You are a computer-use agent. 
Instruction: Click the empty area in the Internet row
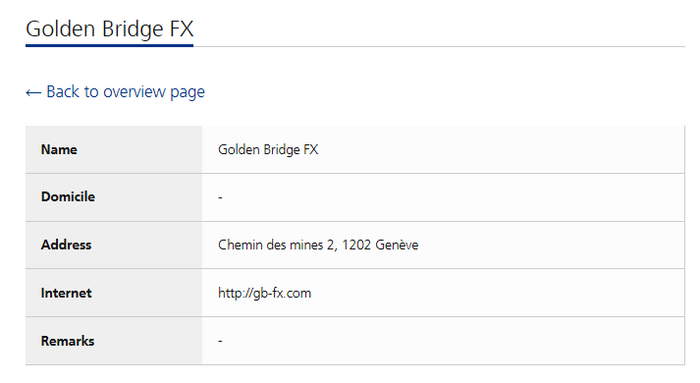[x=497, y=293]
